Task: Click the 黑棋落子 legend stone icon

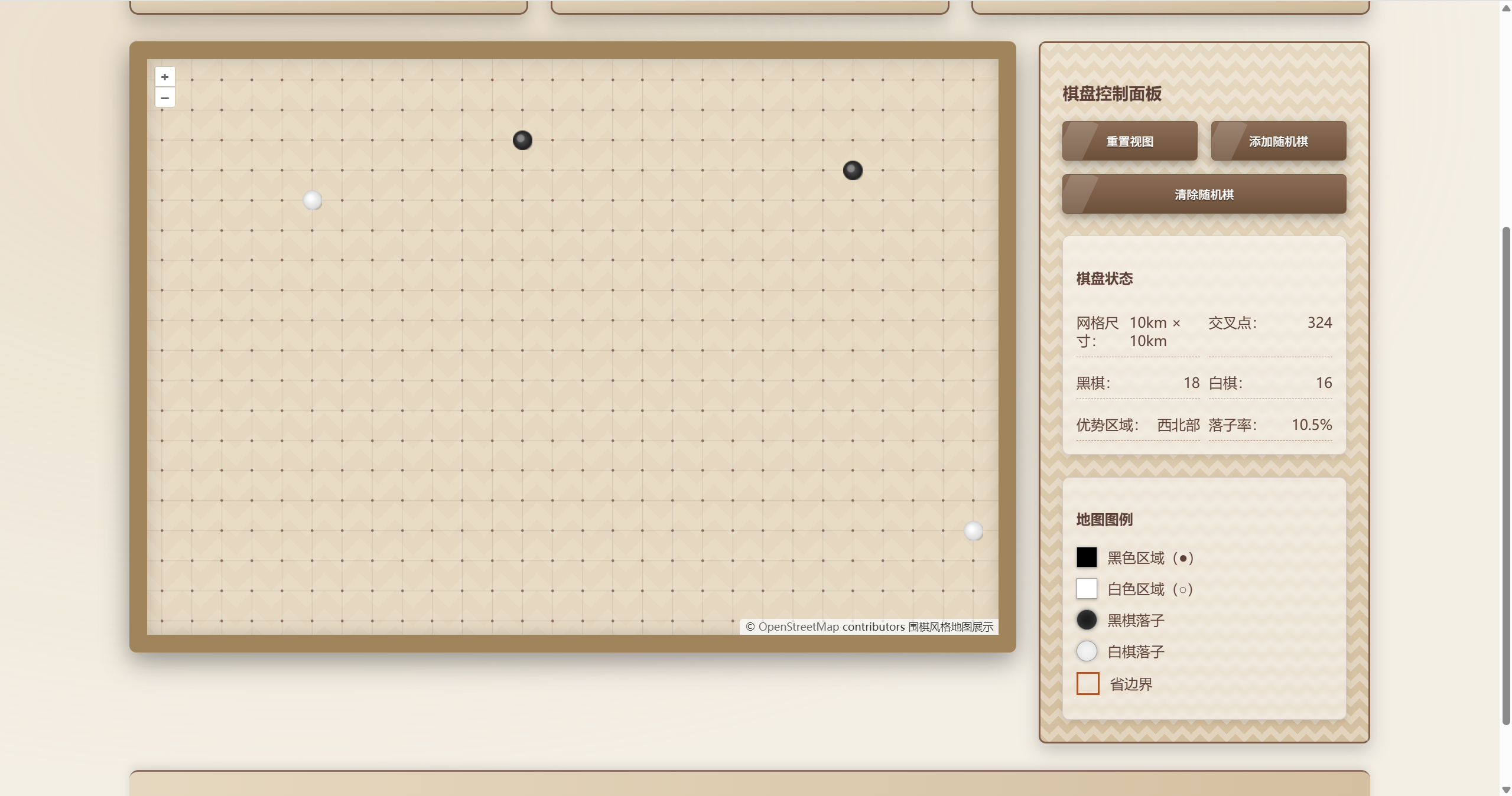Action: click(1086, 619)
